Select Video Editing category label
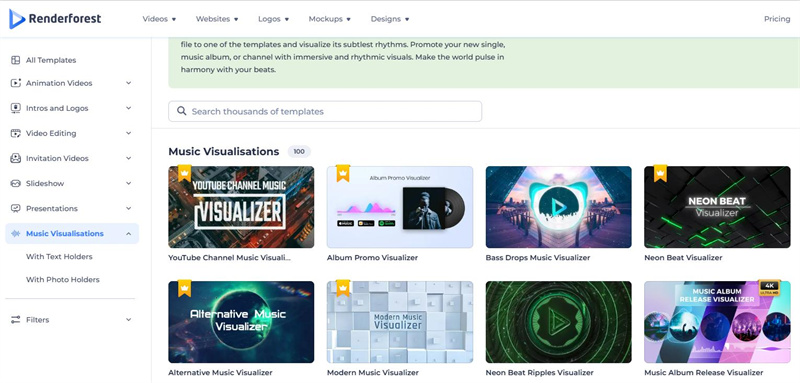This screenshot has width=800, height=383. point(51,133)
